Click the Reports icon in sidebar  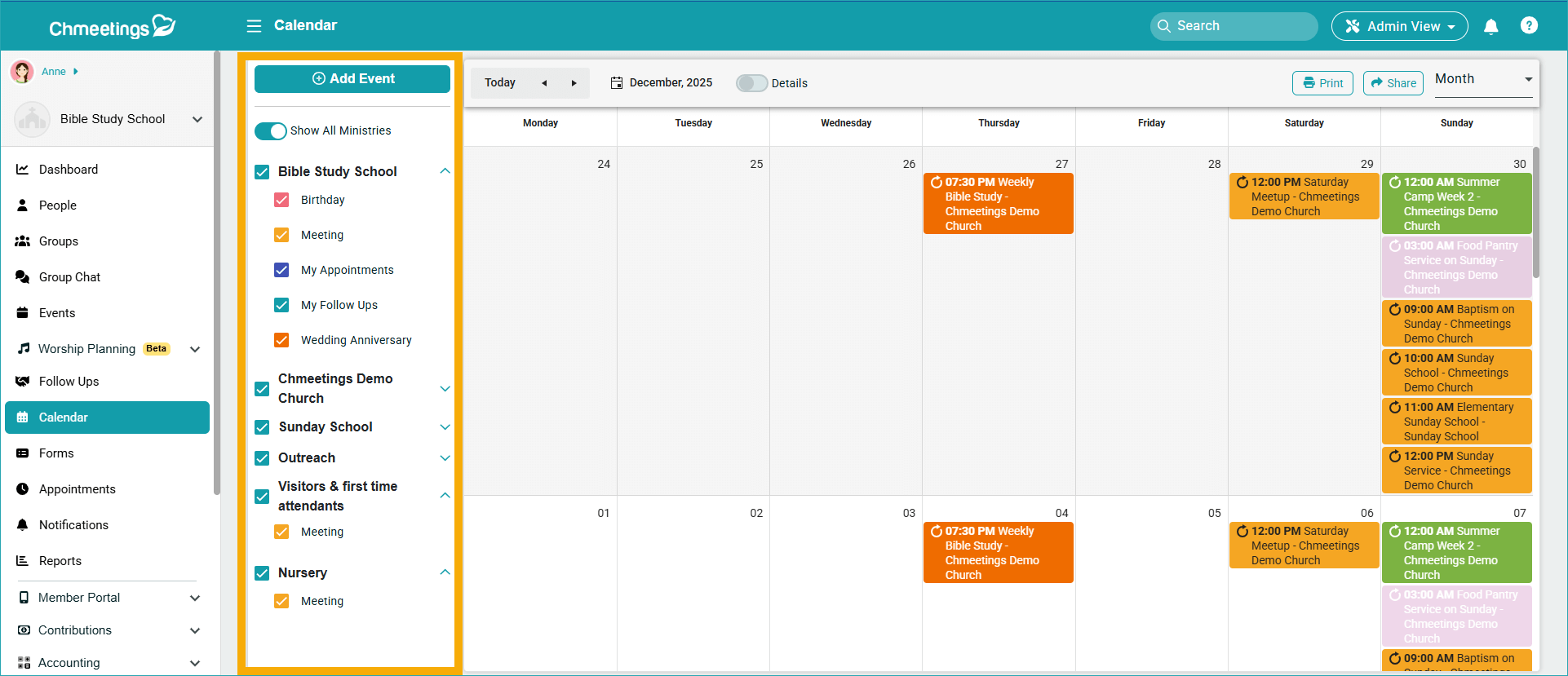[x=23, y=561]
